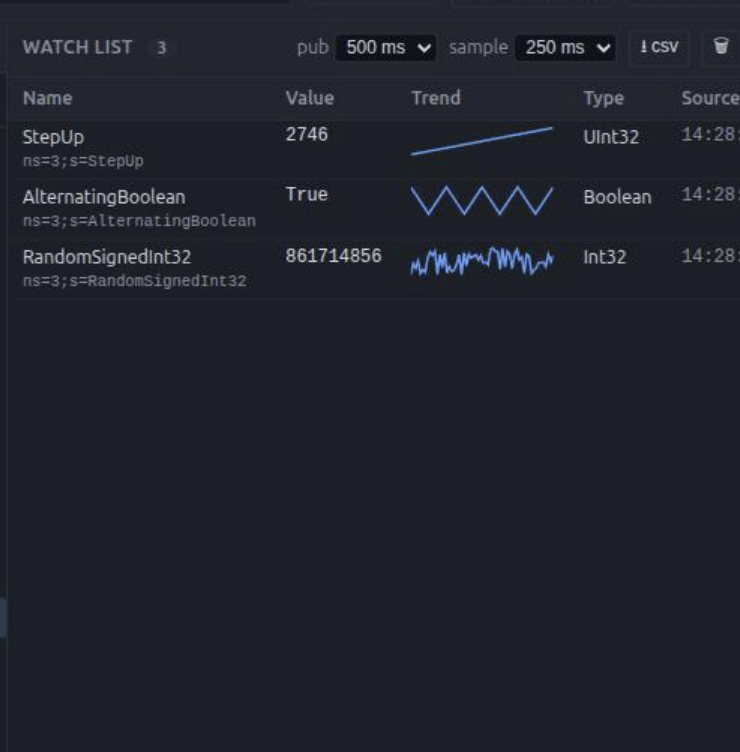Open the pub interval 500 ms dropdown
Screen dimensions: 740x752
click(x=386, y=47)
